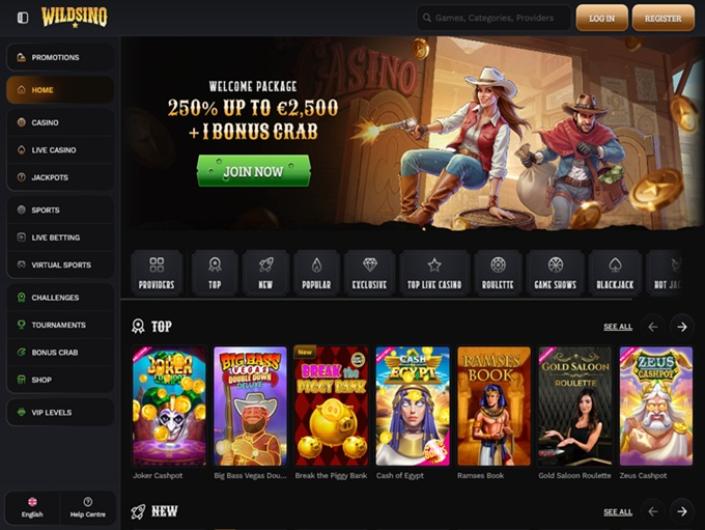Show next games in Top section

point(682,327)
